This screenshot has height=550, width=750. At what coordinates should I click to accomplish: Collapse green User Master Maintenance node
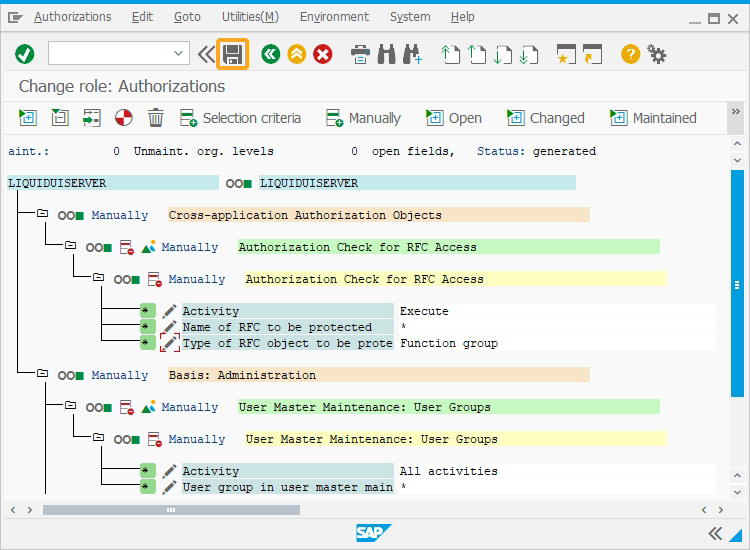[70, 405]
